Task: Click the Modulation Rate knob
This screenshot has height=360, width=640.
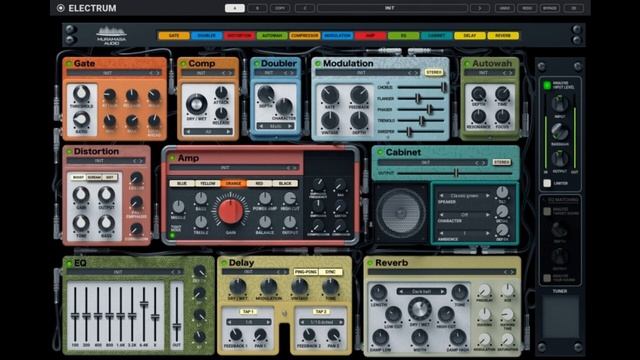Action: [329, 95]
